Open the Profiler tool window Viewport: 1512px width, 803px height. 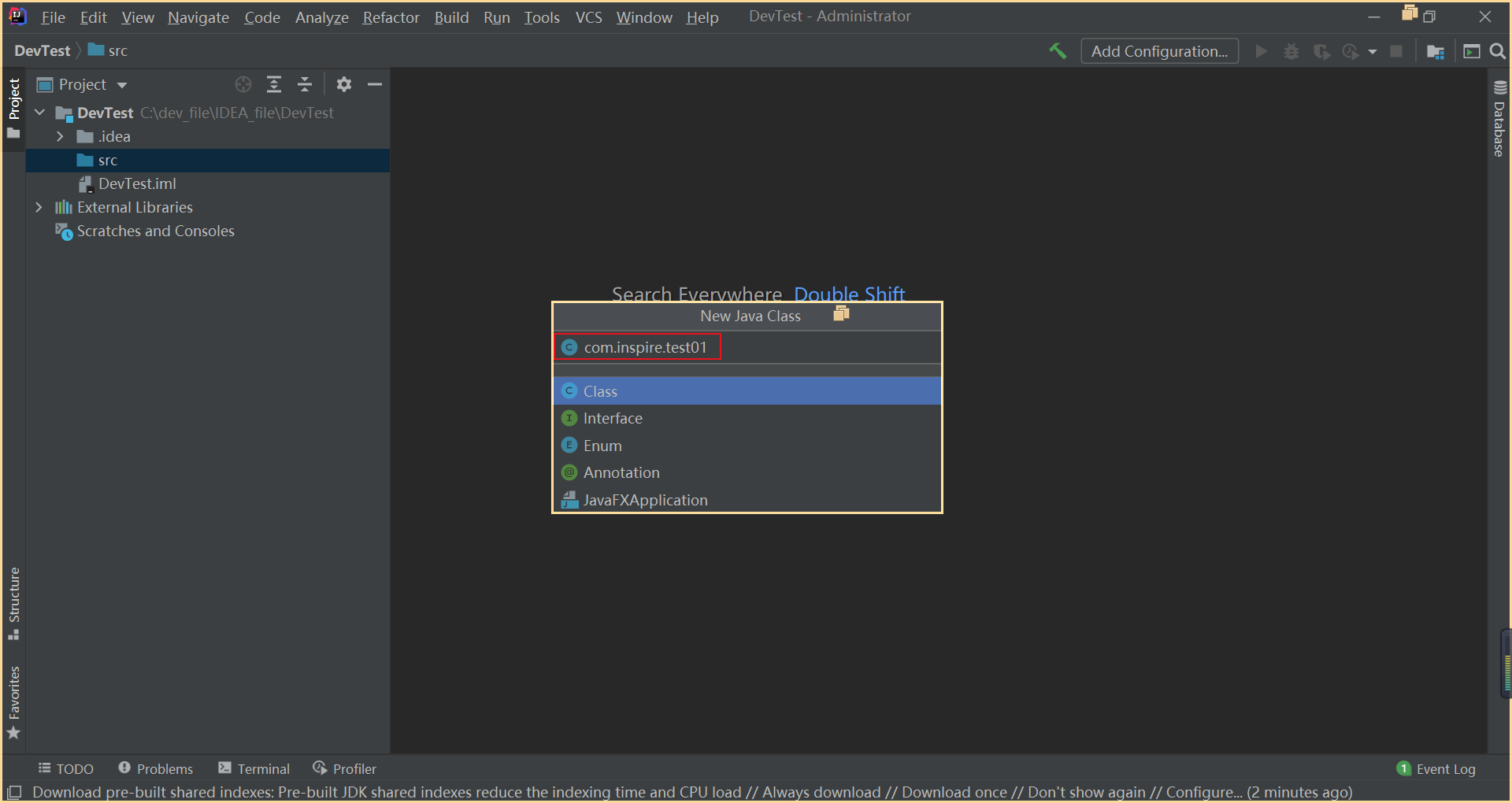pyautogui.click(x=345, y=768)
